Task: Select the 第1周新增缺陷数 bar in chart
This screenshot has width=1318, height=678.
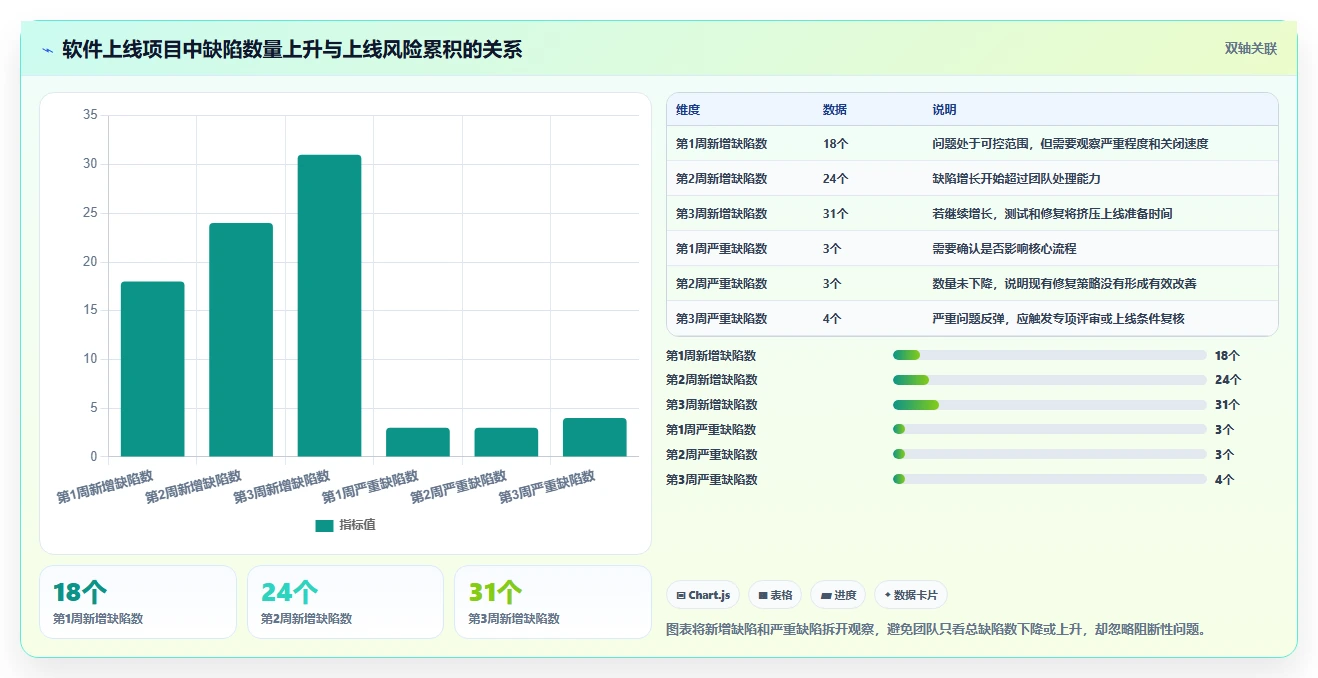Action: pyautogui.click(x=153, y=369)
